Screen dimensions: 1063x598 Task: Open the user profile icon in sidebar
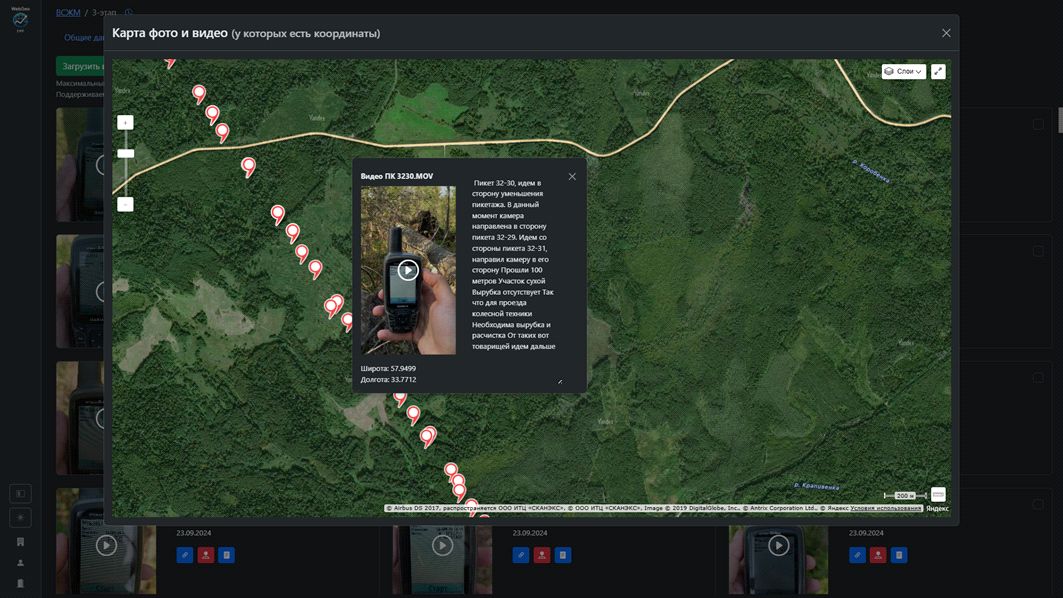pos(20,563)
